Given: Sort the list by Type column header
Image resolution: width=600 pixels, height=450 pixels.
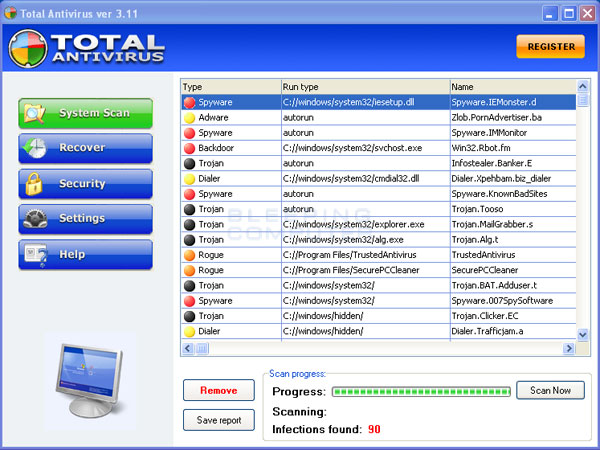Looking at the screenshot, I should [229, 87].
